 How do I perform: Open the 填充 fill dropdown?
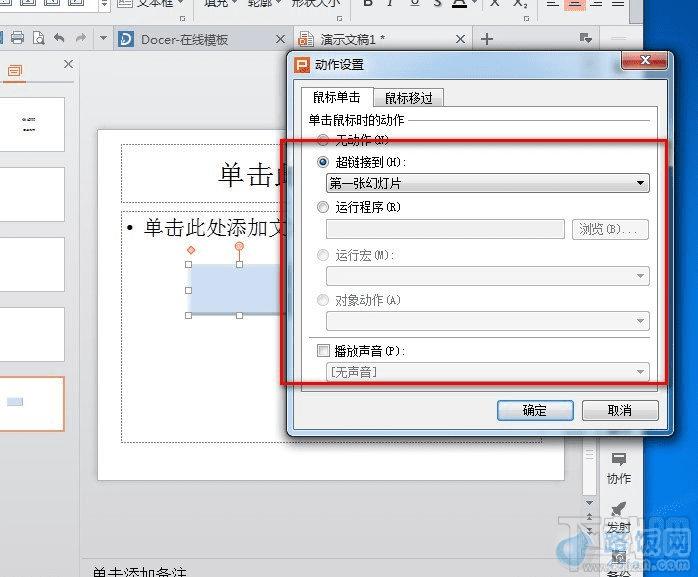pyautogui.click(x=221, y=4)
